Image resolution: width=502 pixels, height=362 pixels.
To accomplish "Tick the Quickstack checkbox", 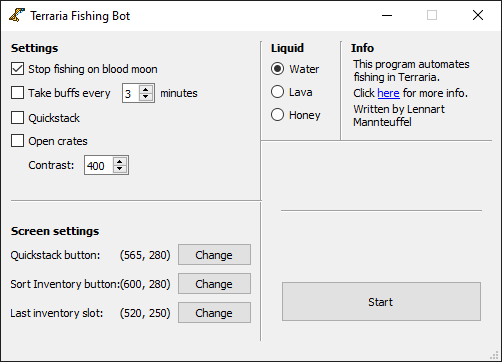I will 17,118.
